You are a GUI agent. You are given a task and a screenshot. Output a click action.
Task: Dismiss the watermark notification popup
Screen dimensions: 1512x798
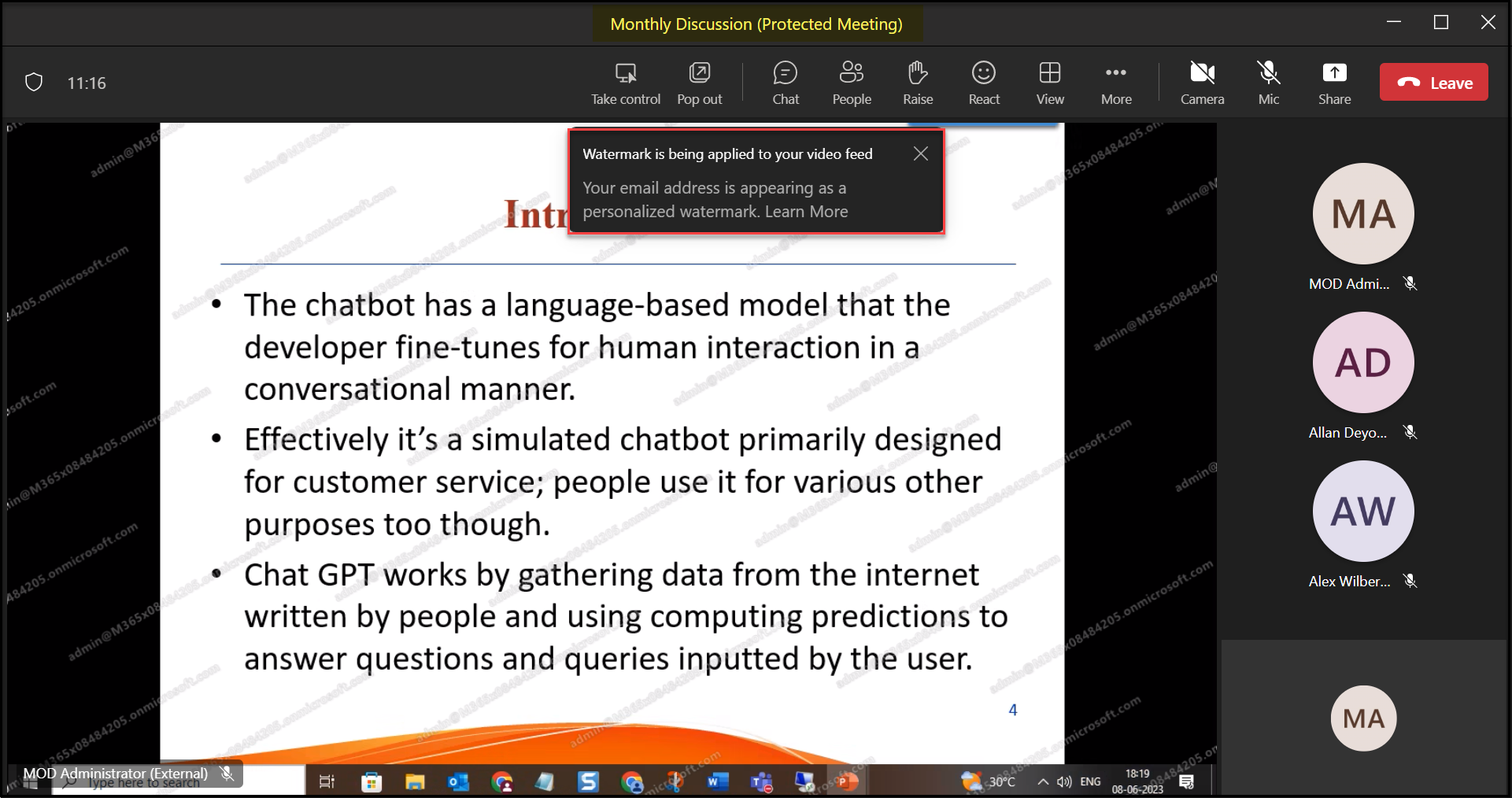point(920,154)
